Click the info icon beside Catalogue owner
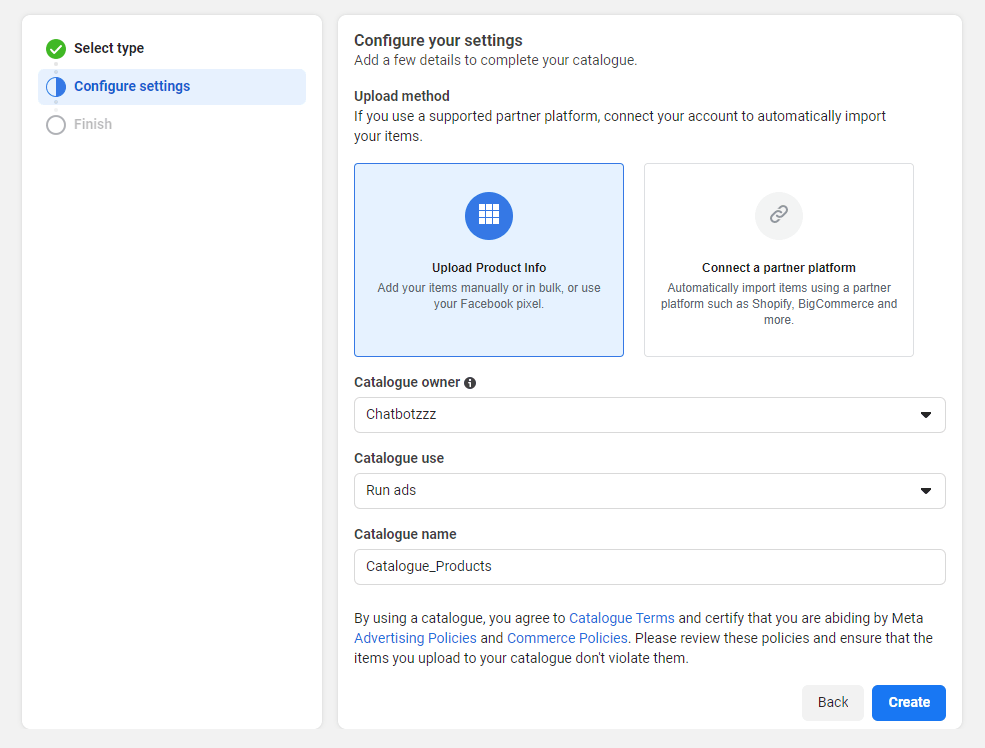985x748 pixels. coord(470,383)
